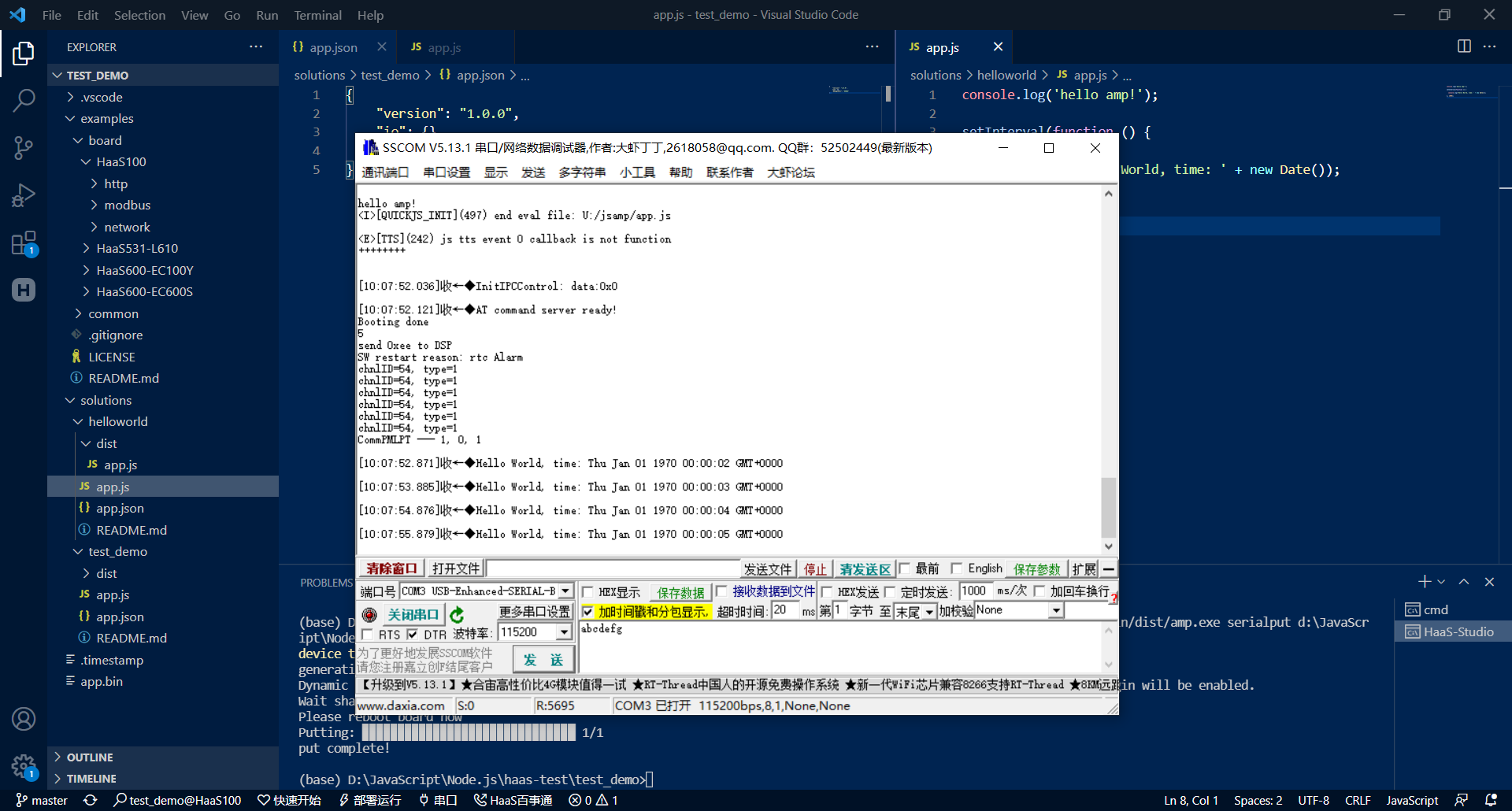This screenshot has width=1512, height=811.
Task: Open the HaaS Studio sidebar icon
Action: tap(24, 290)
